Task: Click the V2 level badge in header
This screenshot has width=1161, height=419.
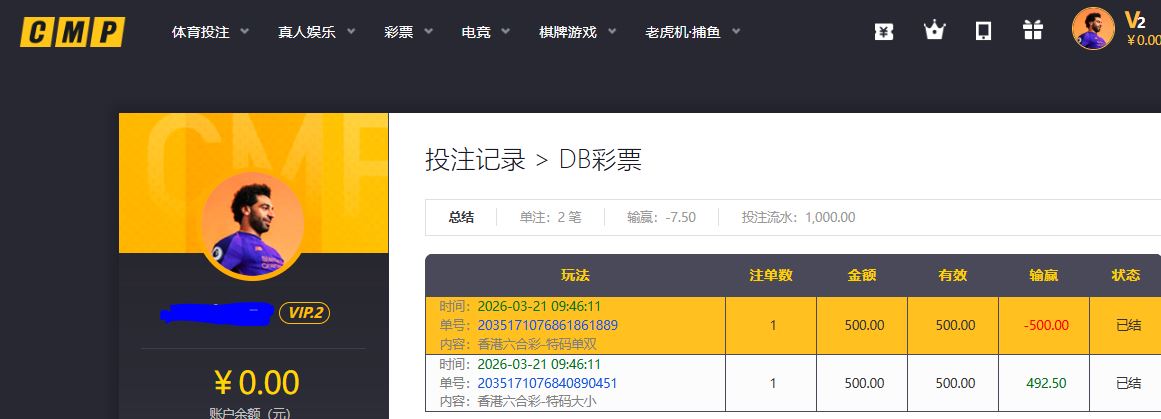Action: 1134,20
